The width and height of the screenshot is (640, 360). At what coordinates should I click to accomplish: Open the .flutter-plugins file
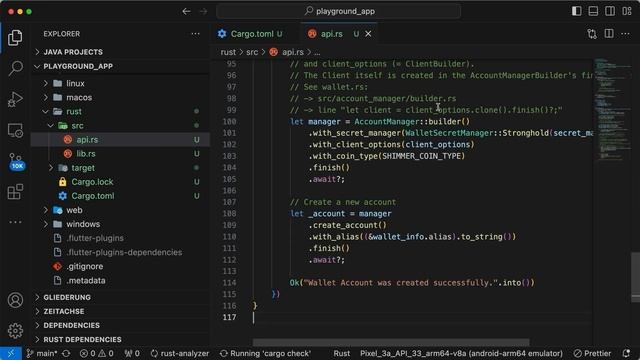click(120, 238)
